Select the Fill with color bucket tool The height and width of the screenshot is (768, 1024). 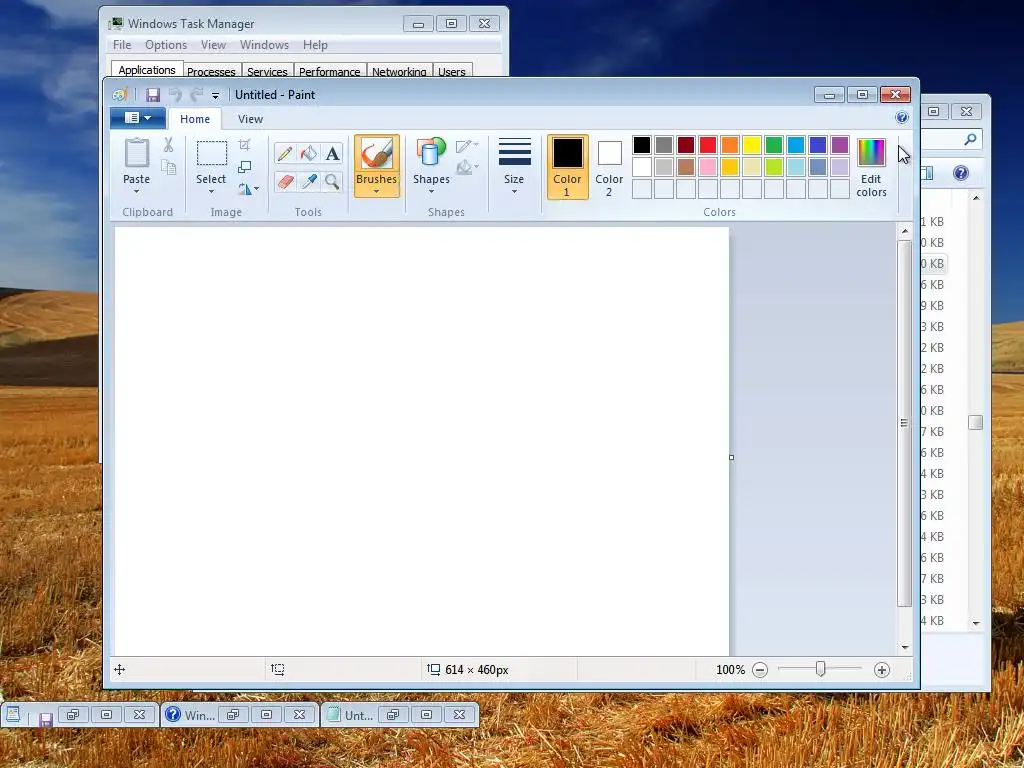pos(309,153)
